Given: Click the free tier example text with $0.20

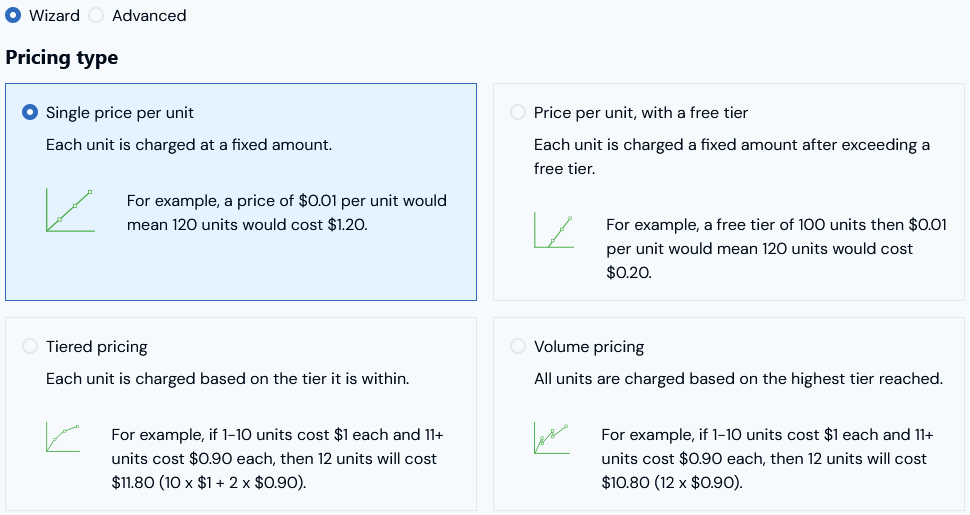Looking at the screenshot, I should [x=776, y=249].
